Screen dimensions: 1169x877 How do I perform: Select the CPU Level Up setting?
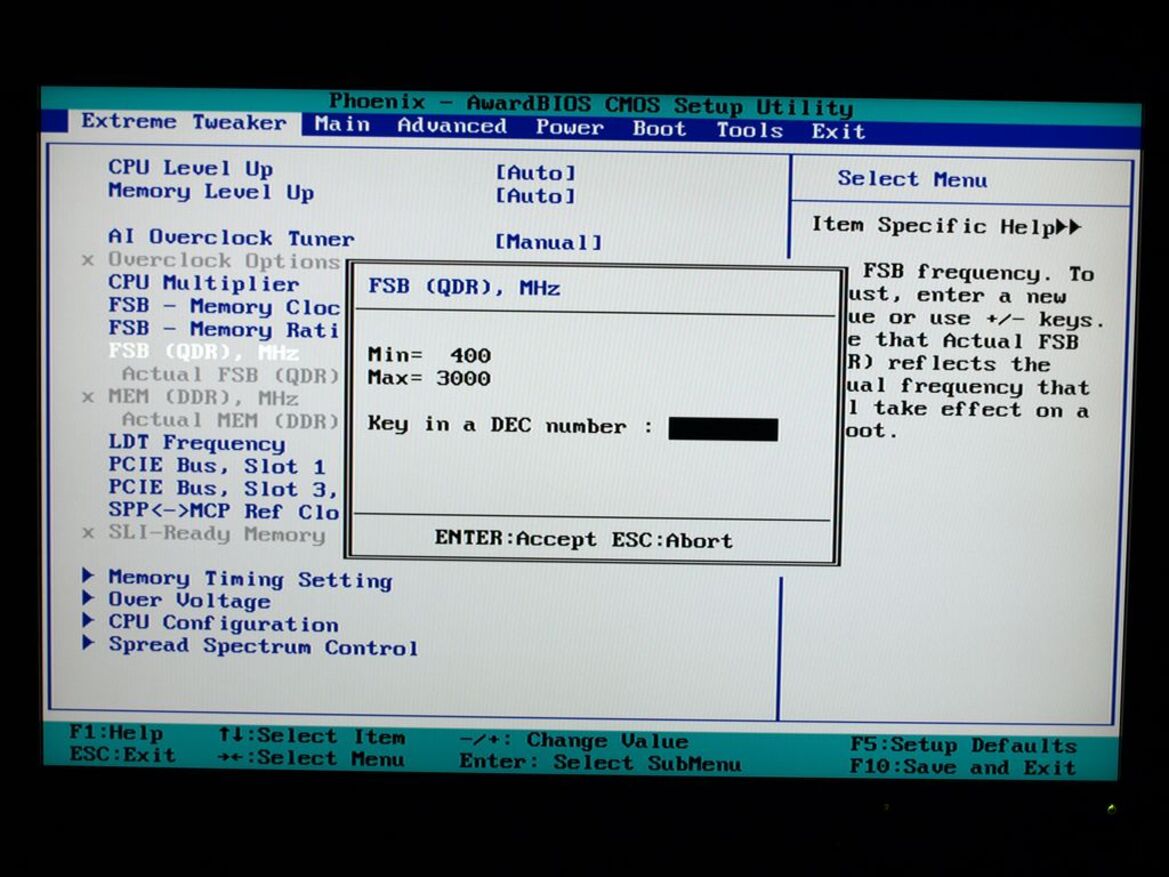[190, 168]
